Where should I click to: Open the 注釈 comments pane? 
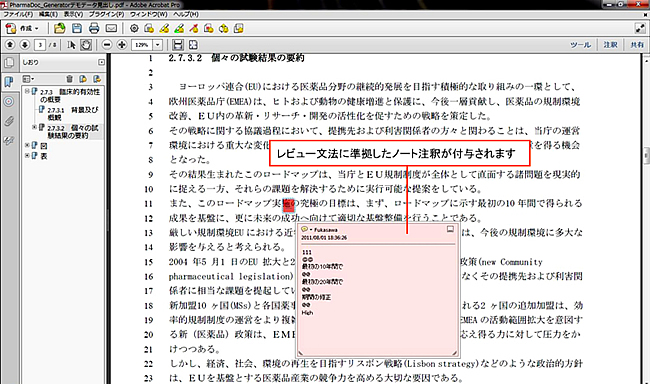[x=610, y=44]
